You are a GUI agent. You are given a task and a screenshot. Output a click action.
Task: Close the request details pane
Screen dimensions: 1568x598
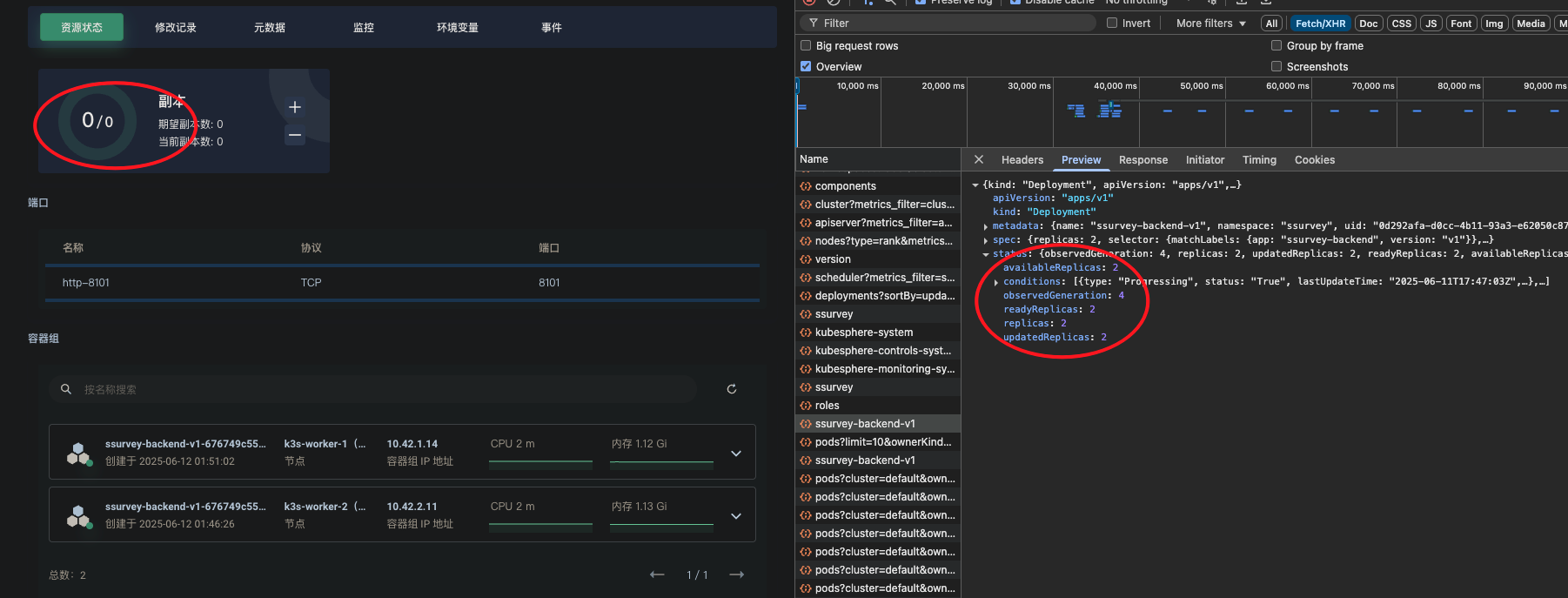click(979, 159)
